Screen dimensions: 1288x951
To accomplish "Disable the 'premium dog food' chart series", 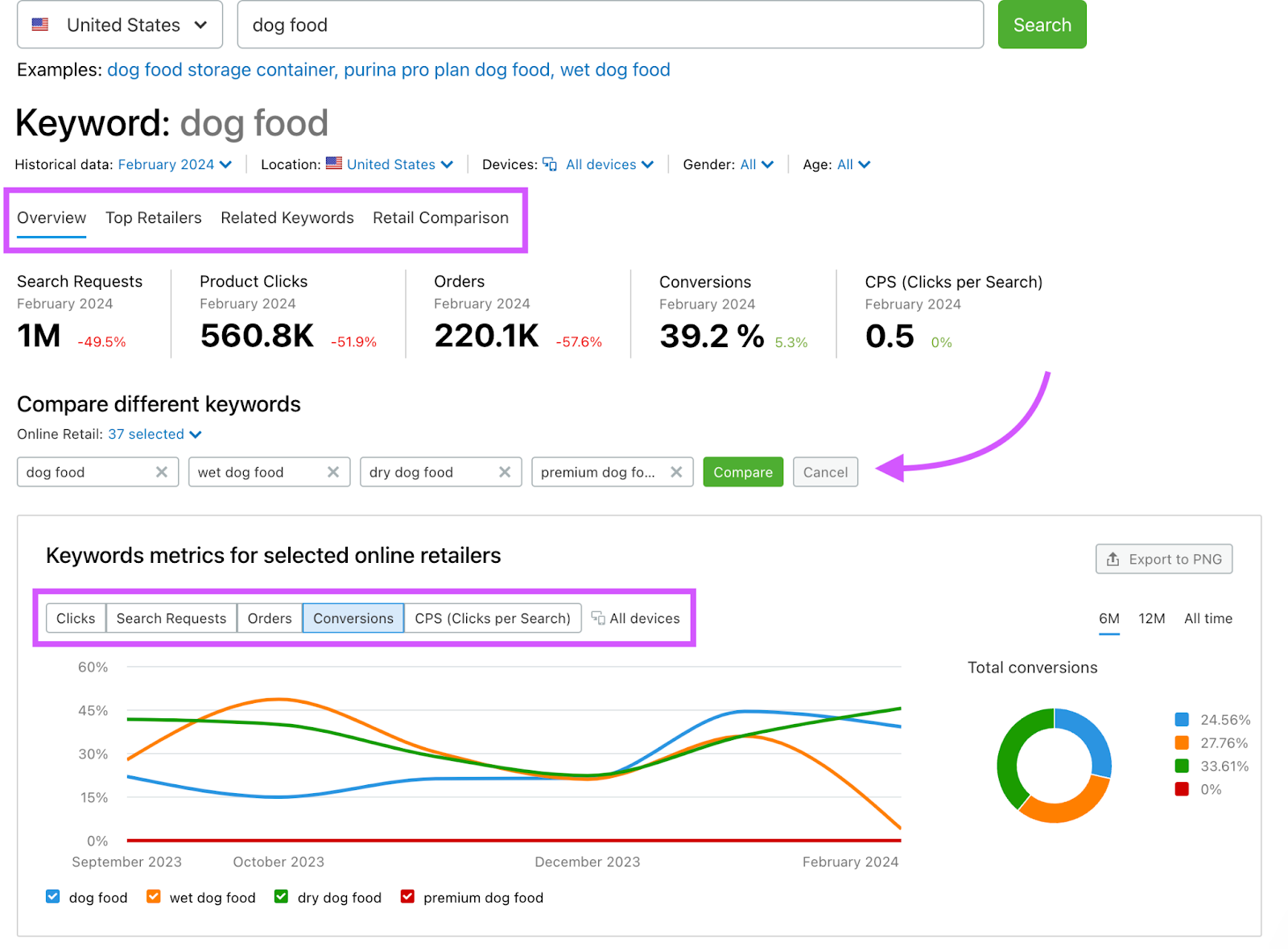I will tap(408, 896).
